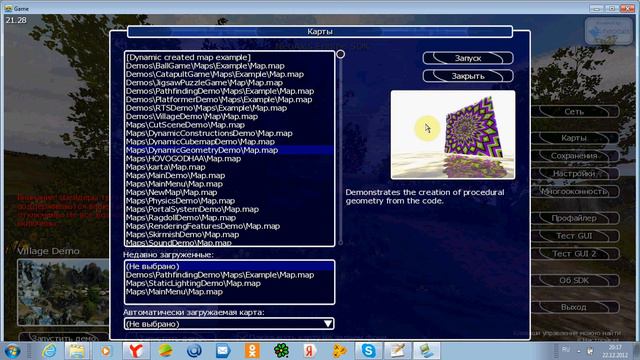This screenshot has width=640, height=360.
Task: Select (Не выбрано) in recent maps
Action: [x=229, y=266]
